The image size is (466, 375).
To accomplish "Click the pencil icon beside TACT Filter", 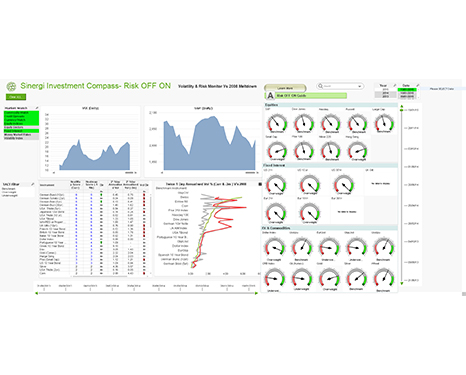I will [x=33, y=184].
